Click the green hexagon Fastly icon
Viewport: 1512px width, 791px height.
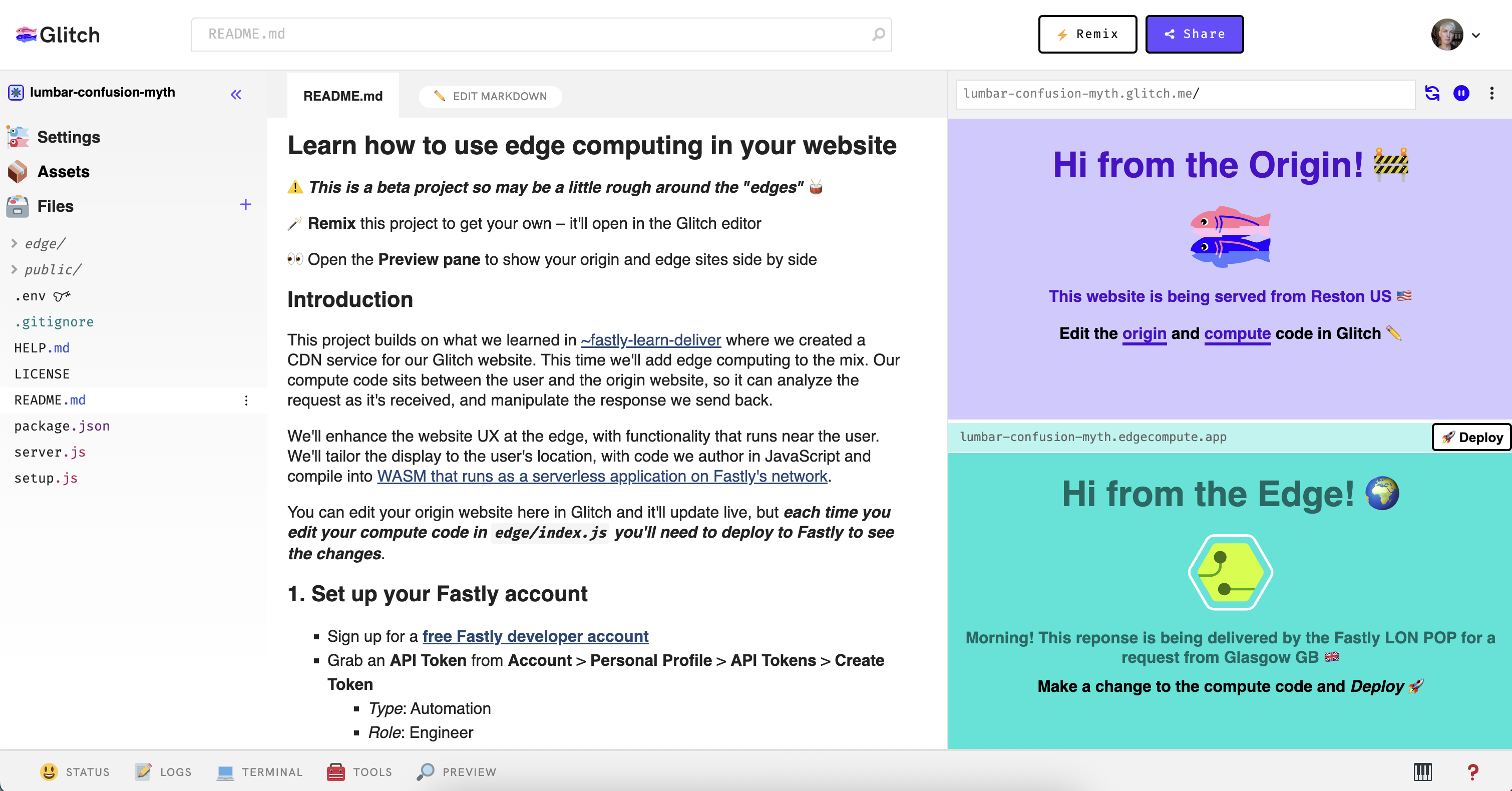[1230, 572]
